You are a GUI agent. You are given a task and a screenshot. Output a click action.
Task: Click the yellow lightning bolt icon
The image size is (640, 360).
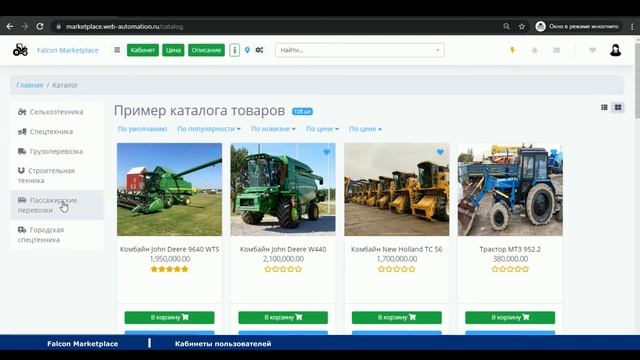tap(512, 50)
